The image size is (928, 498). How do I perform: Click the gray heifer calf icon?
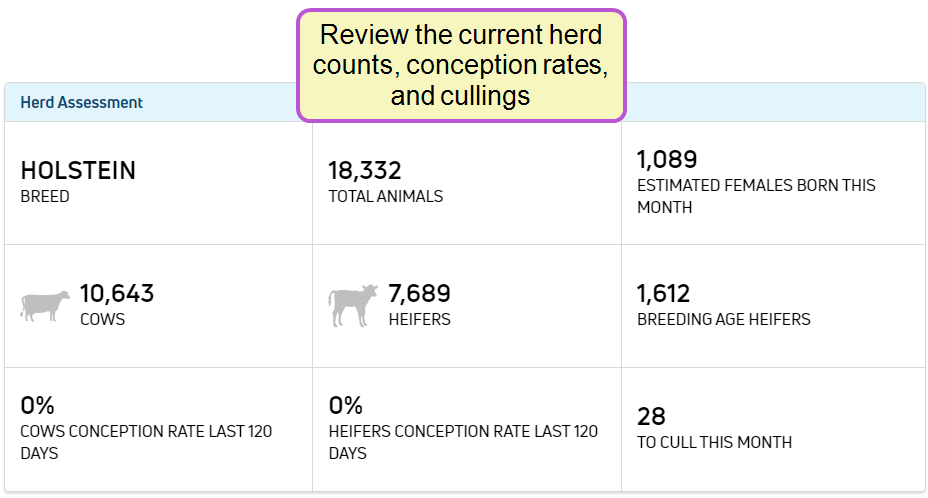[353, 305]
